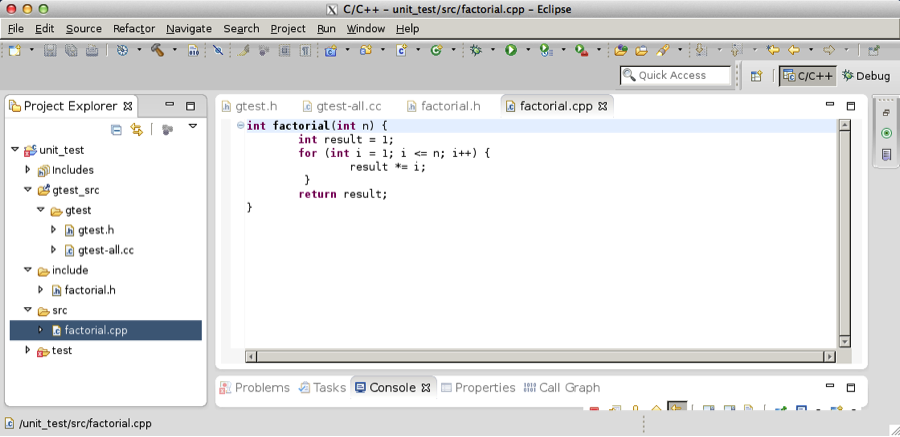The width and height of the screenshot is (900, 437).
Task: Click the Open Task folder icon
Action: 641,51
